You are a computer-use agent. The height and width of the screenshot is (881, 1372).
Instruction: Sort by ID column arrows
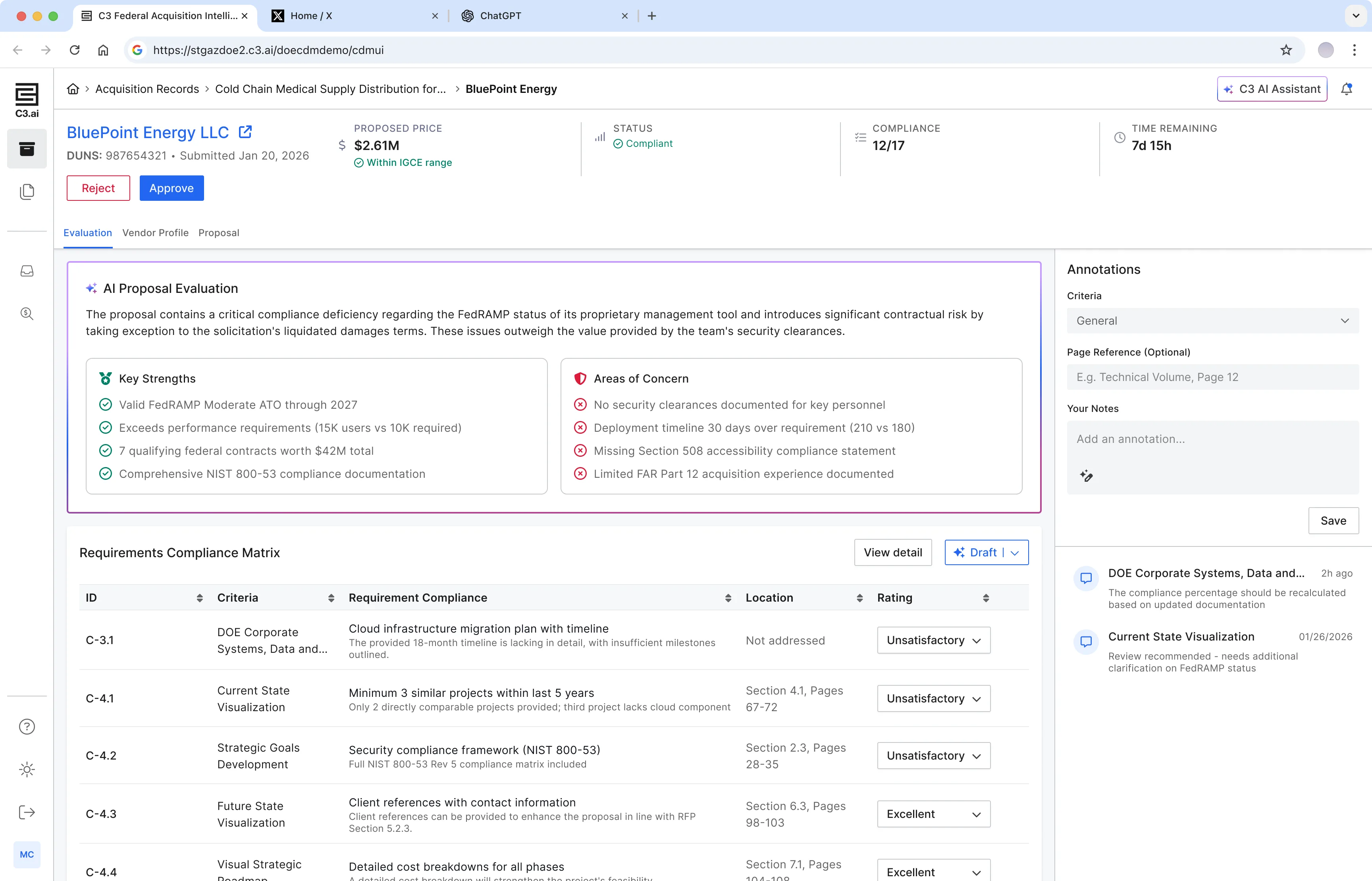tap(200, 598)
